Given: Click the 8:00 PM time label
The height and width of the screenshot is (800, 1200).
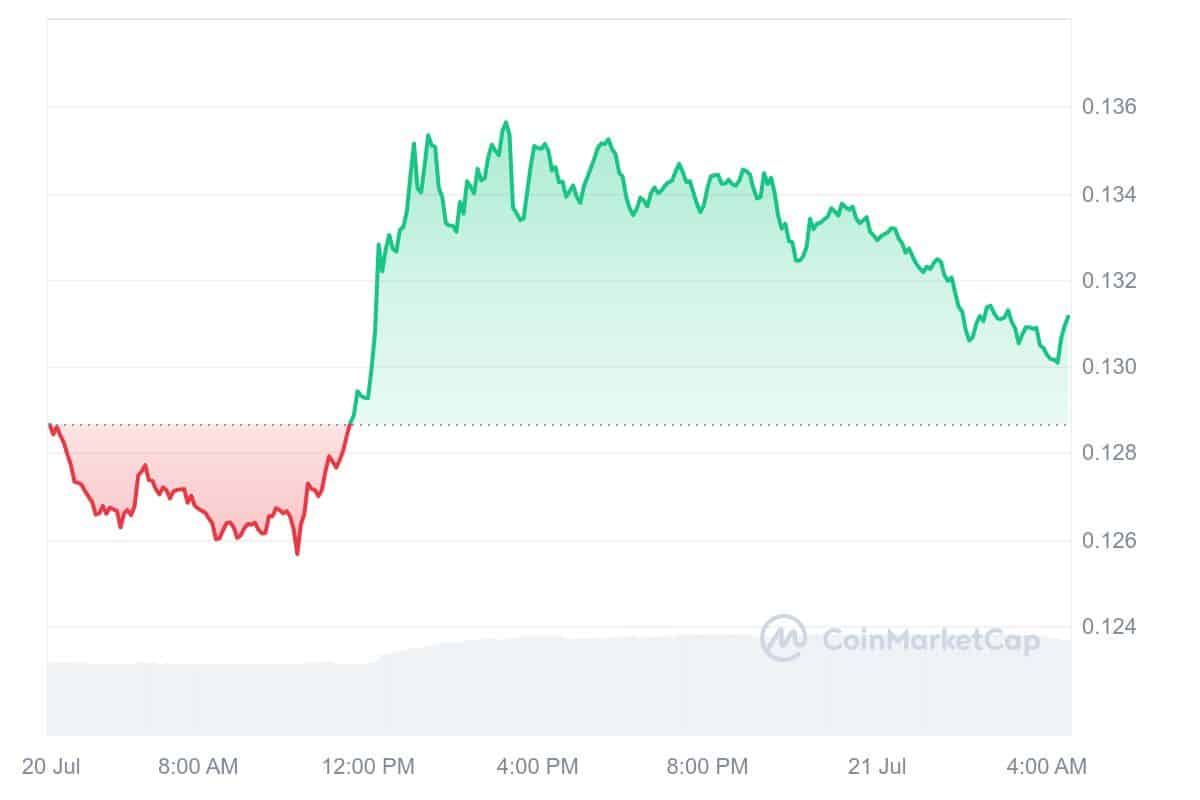Looking at the screenshot, I should (706, 767).
